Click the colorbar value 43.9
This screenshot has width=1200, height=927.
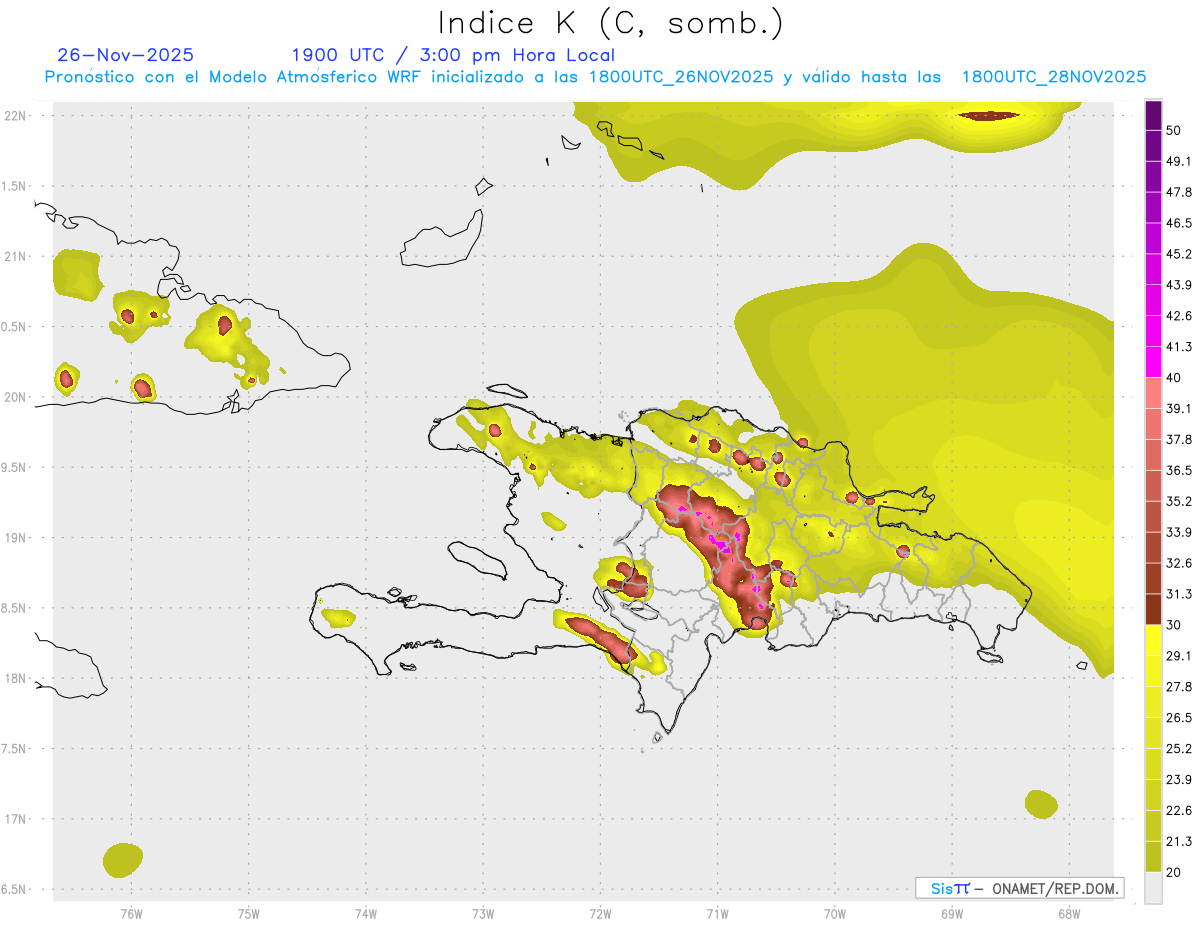(1179, 285)
